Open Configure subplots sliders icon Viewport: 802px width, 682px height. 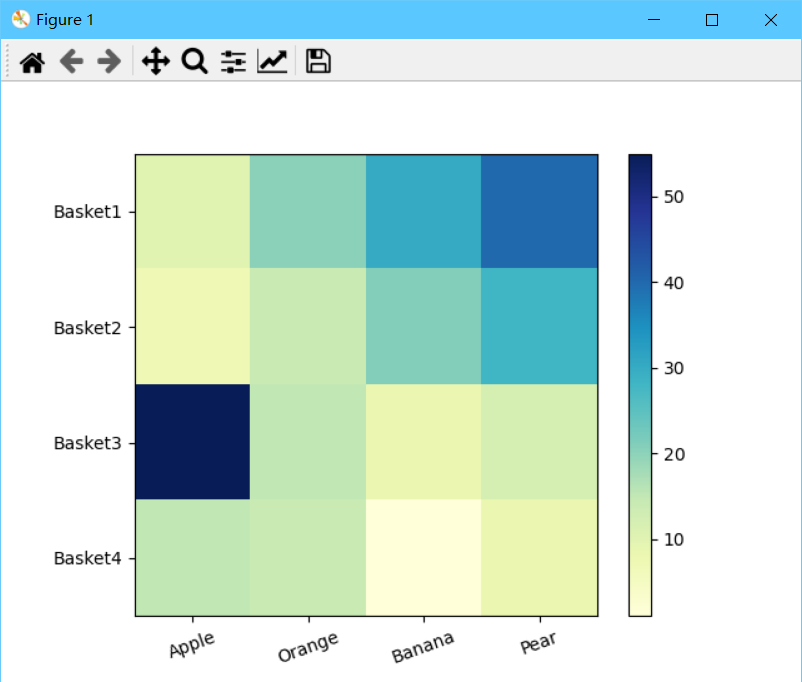233,62
